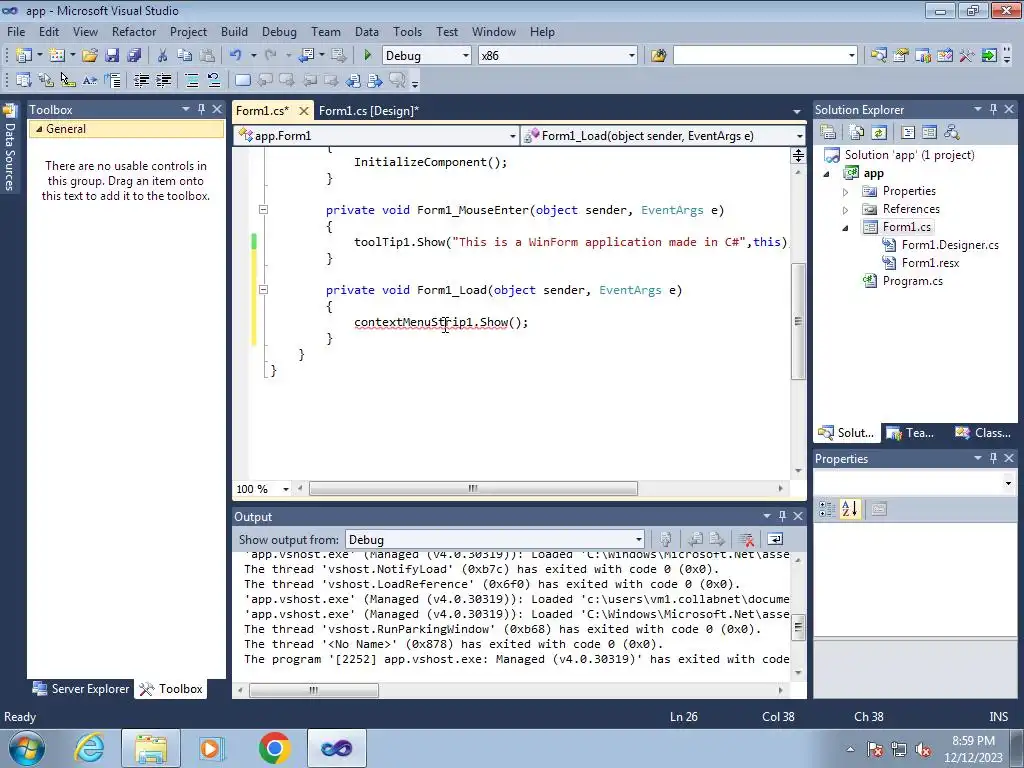Open Properties Window from main toolbar
The height and width of the screenshot is (768, 1024).
[x=901, y=56]
